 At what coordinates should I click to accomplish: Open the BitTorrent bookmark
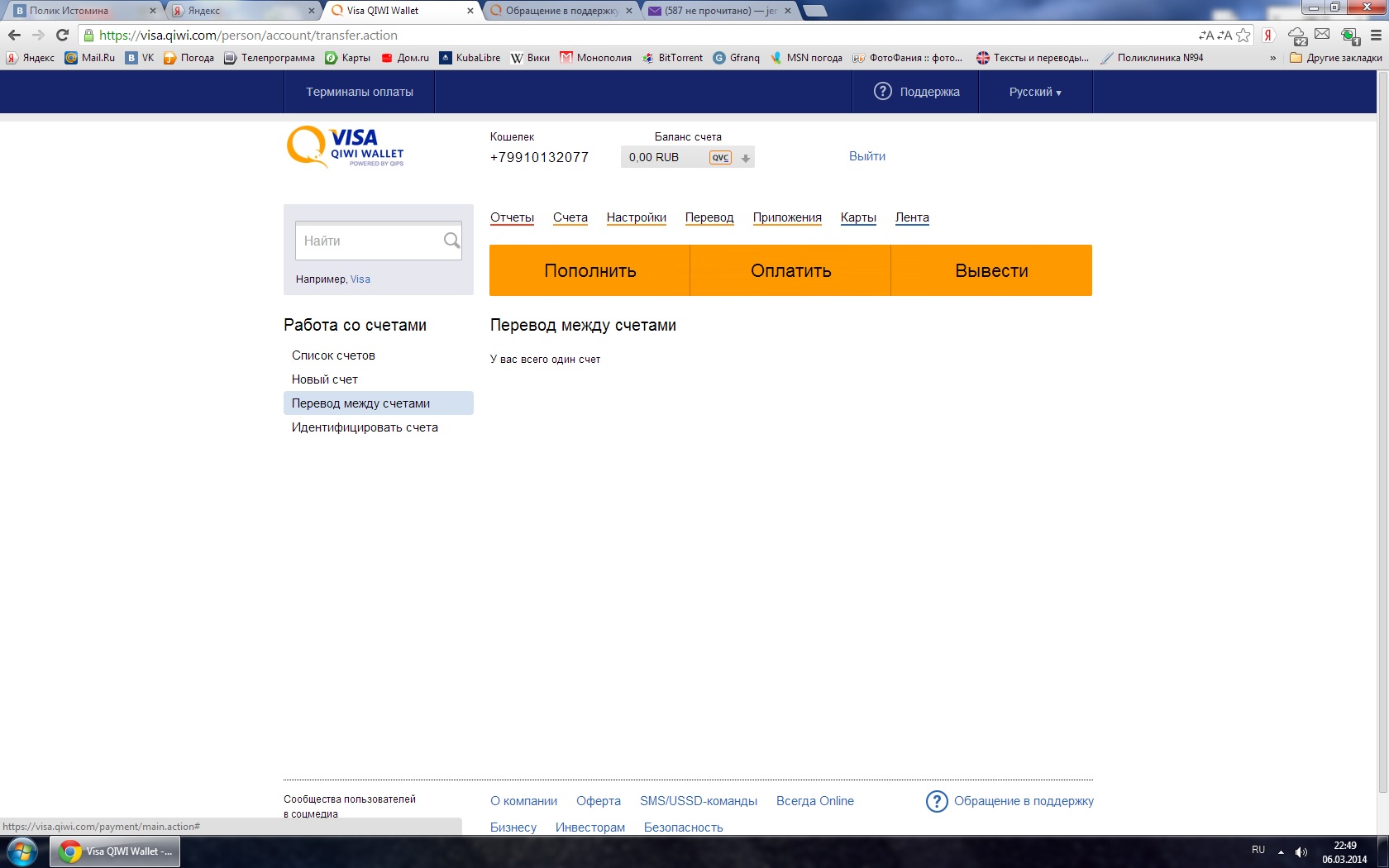point(672,58)
